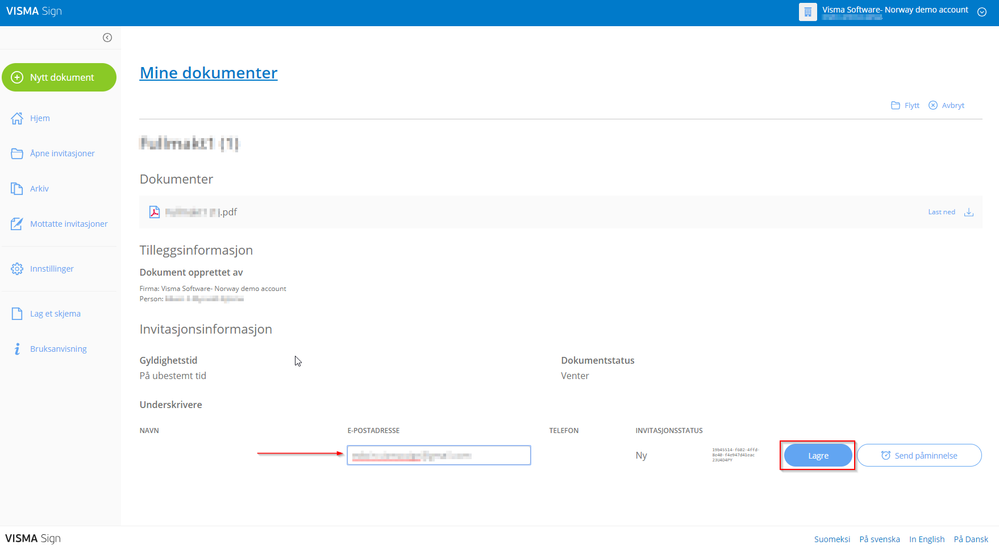This screenshot has height=549, width=999.
Task: Click the Firma: Visma Software line
Action: [213, 289]
